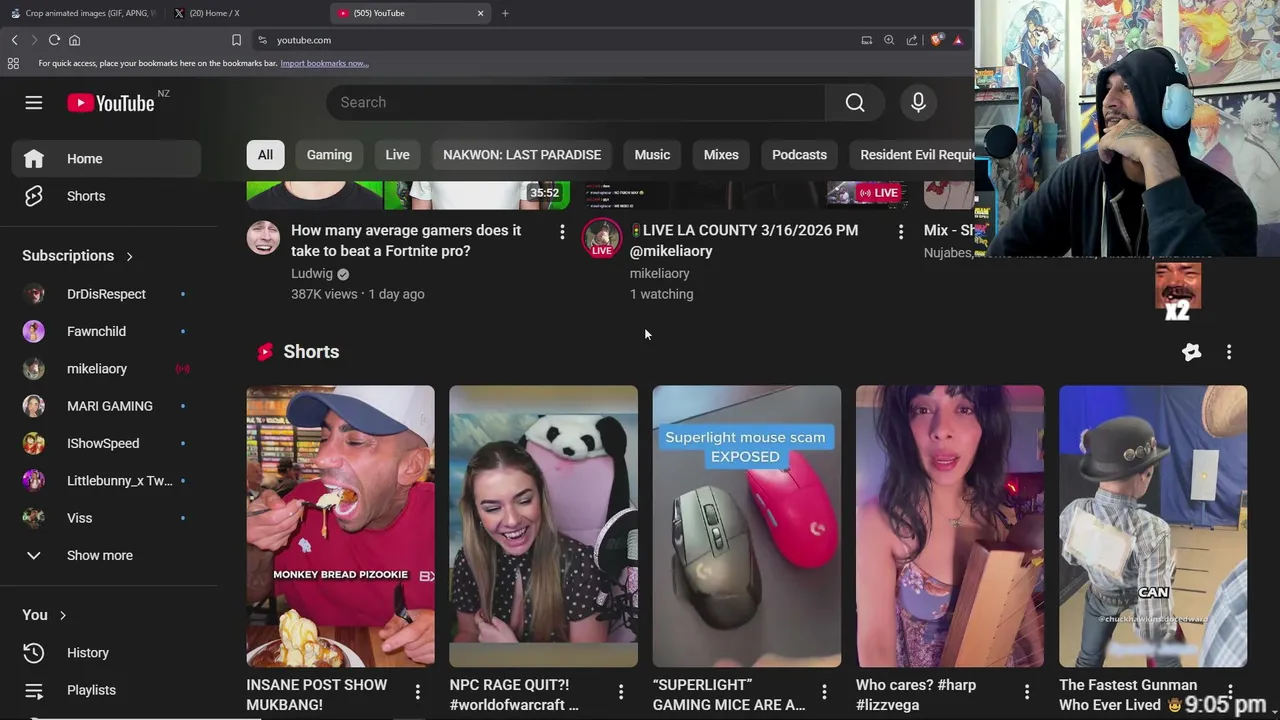Select the Music filter chip

click(652, 155)
